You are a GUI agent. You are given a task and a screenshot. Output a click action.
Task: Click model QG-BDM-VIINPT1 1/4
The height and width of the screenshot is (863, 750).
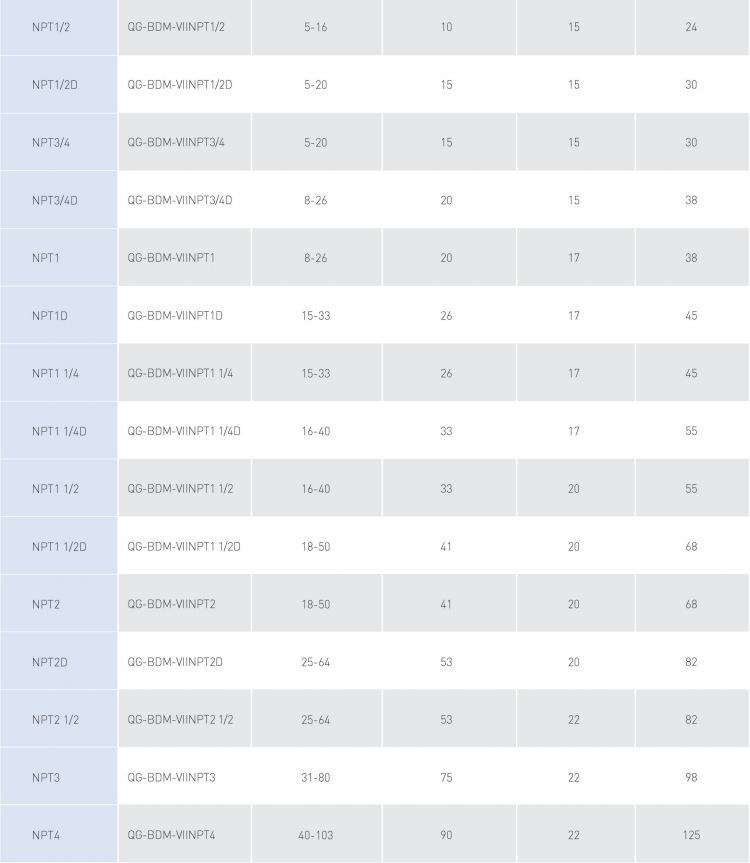(180, 373)
